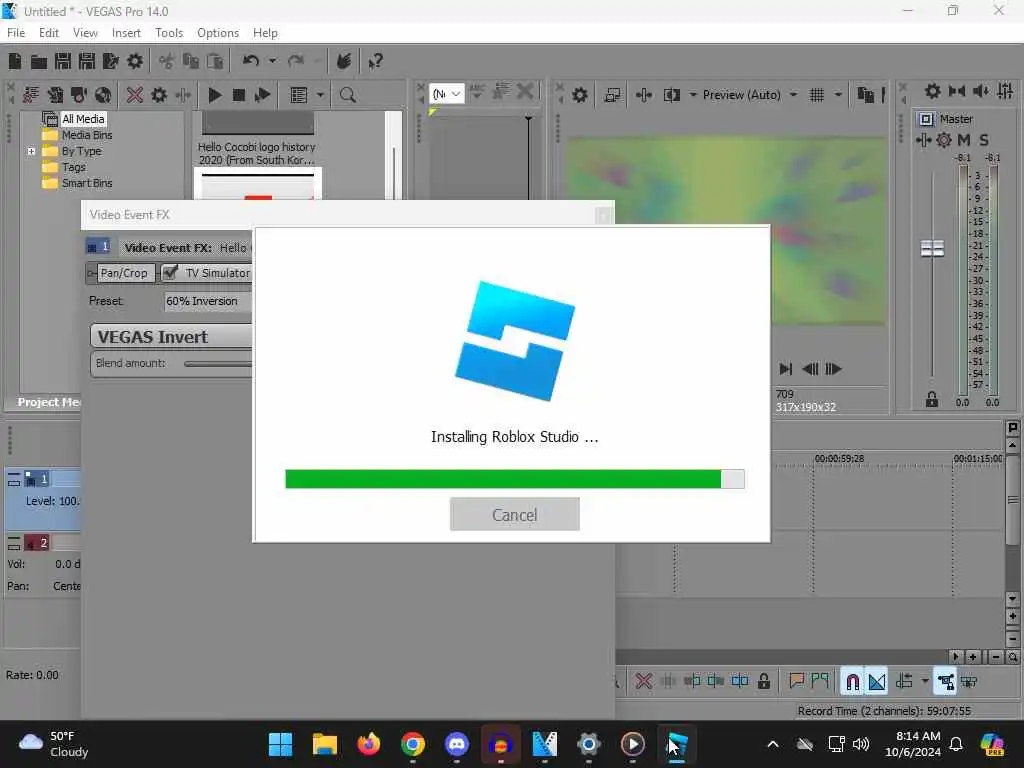Click Video Output FX icon in preview
Viewport: 1024px width, 768px height.
tap(643, 95)
